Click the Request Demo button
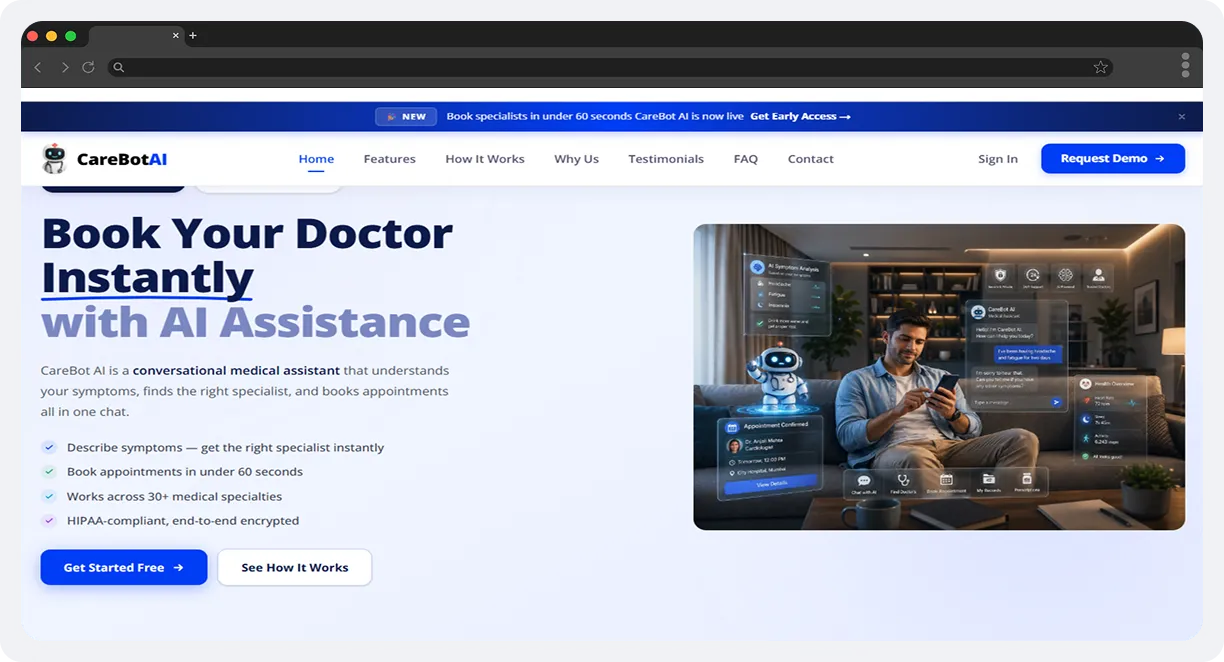This screenshot has width=1224, height=662. [x=1113, y=158]
